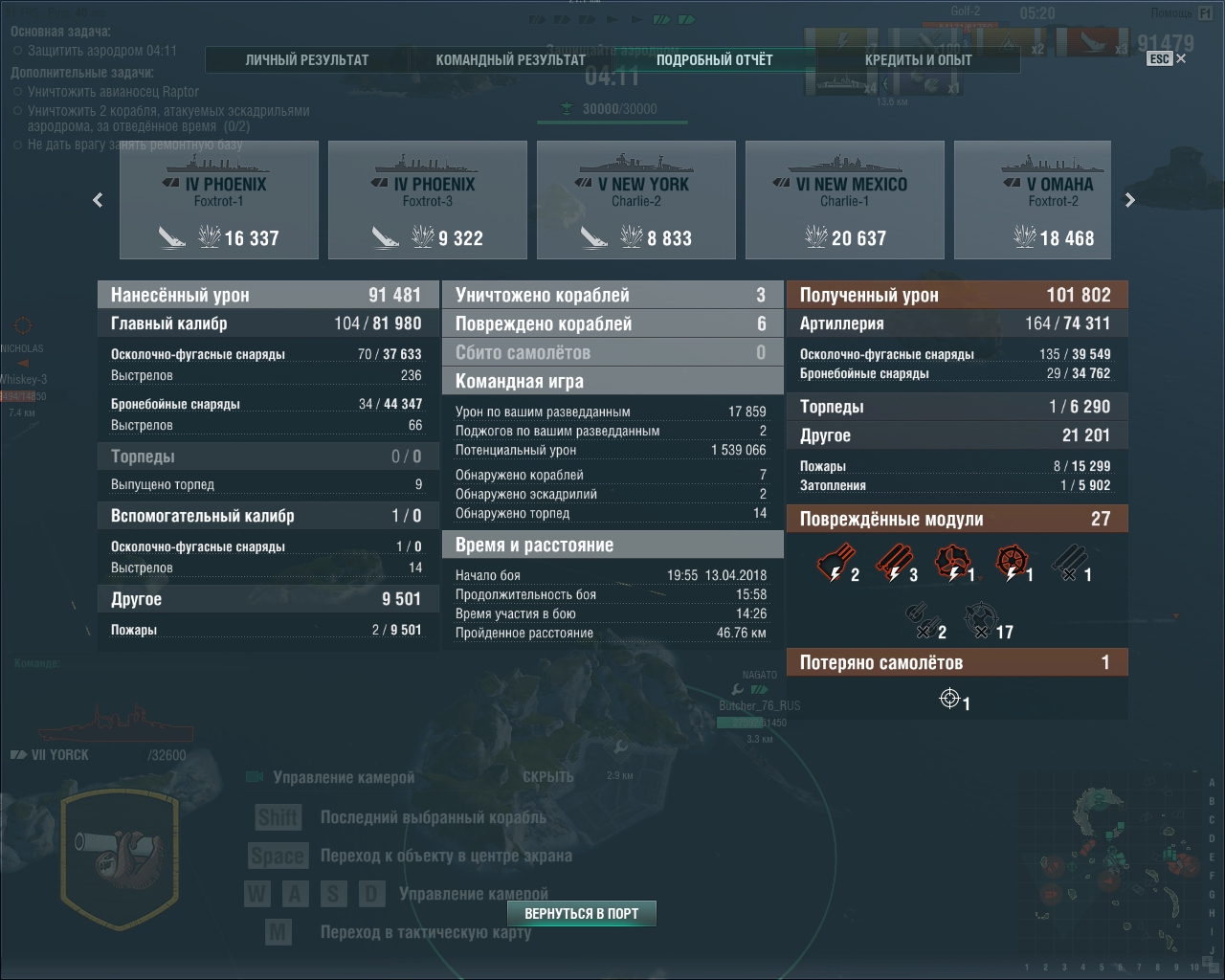1225x980 pixels.
Task: Click damaged torpedo tubes module icon
Action: coord(894,563)
